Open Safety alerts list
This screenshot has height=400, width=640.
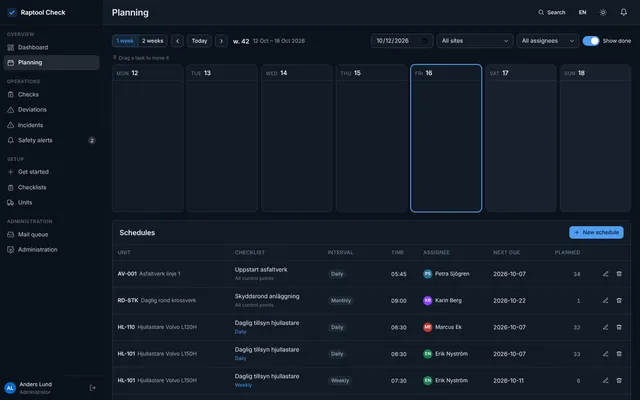(51, 140)
